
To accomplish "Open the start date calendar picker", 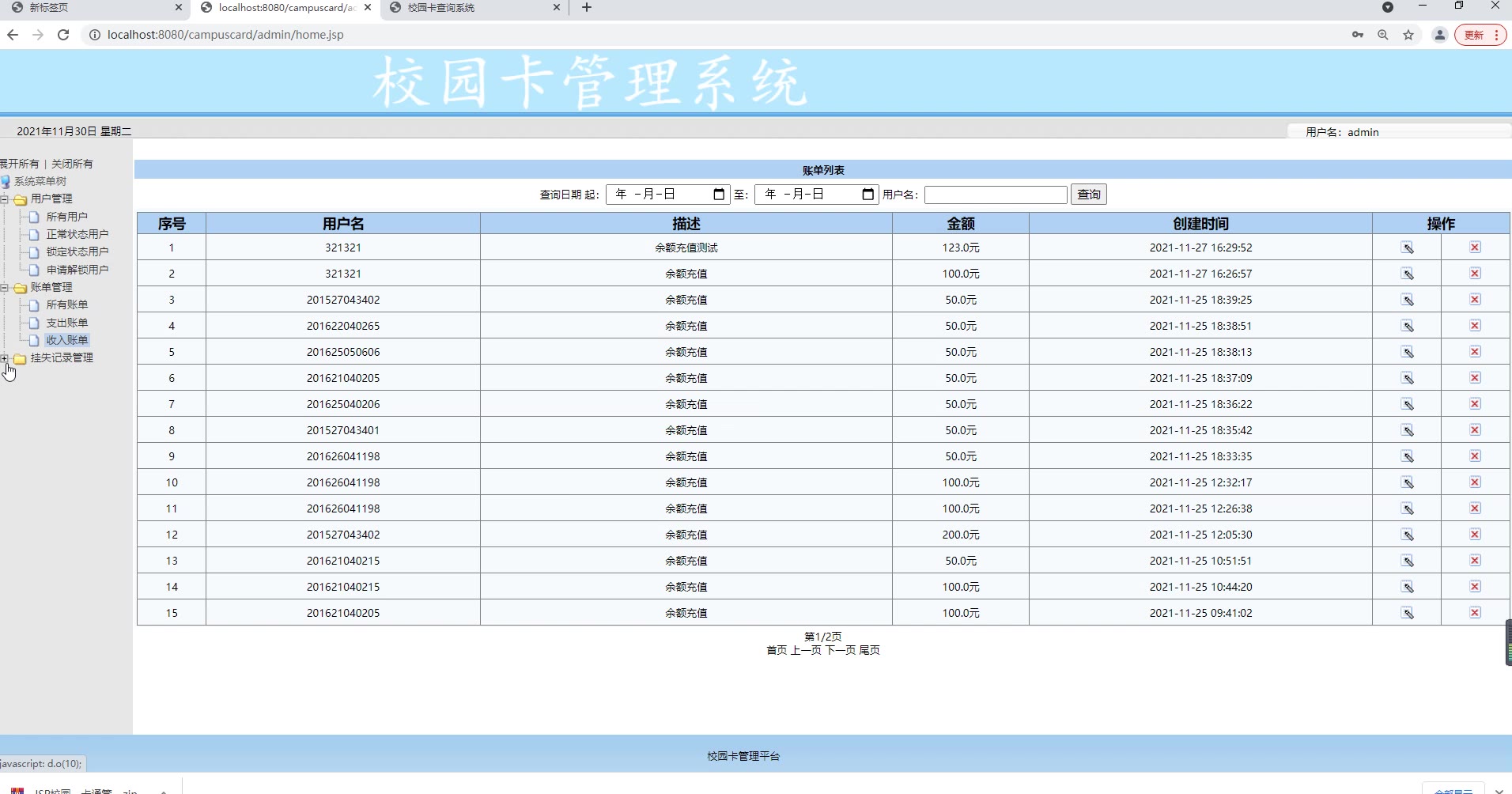I will click(x=718, y=195).
